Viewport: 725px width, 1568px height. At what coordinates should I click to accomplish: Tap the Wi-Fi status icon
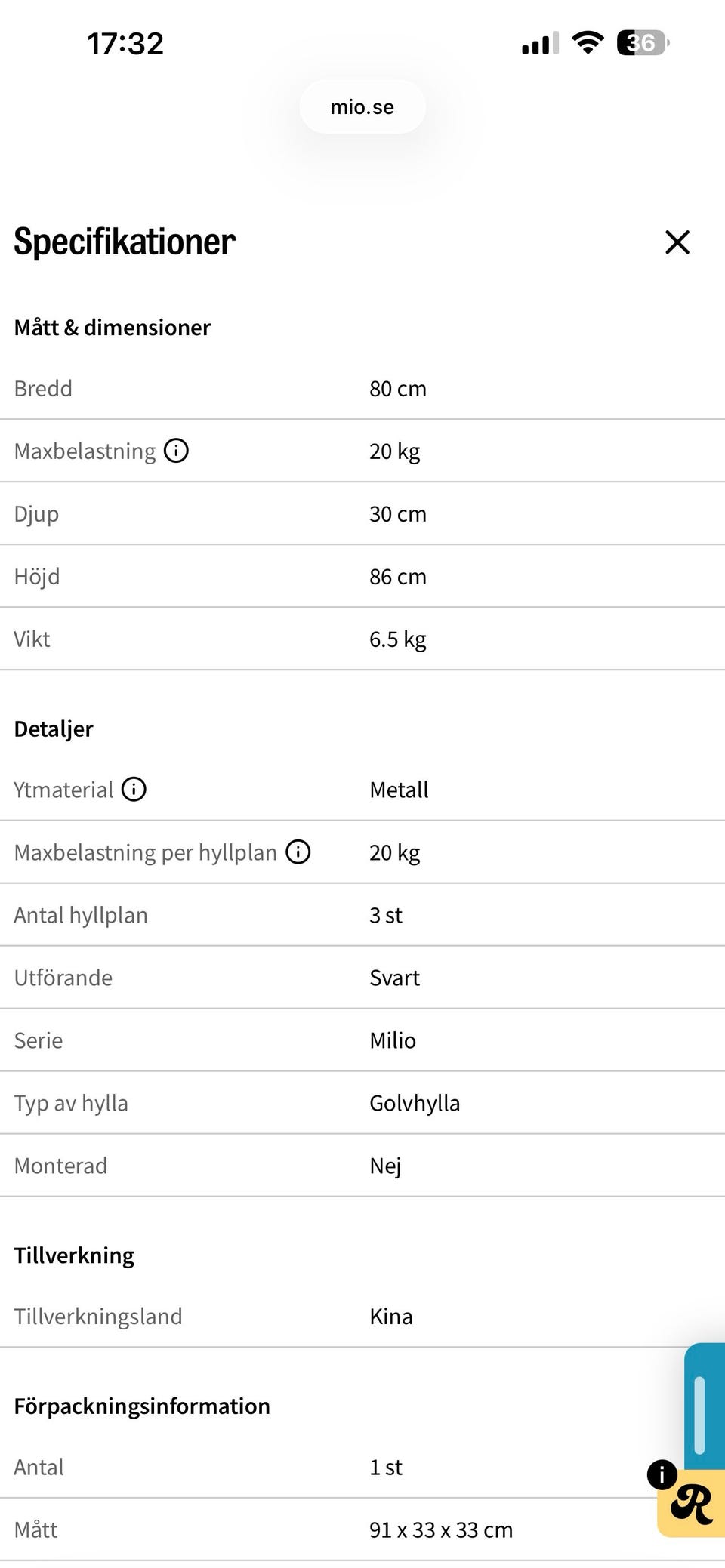[588, 43]
